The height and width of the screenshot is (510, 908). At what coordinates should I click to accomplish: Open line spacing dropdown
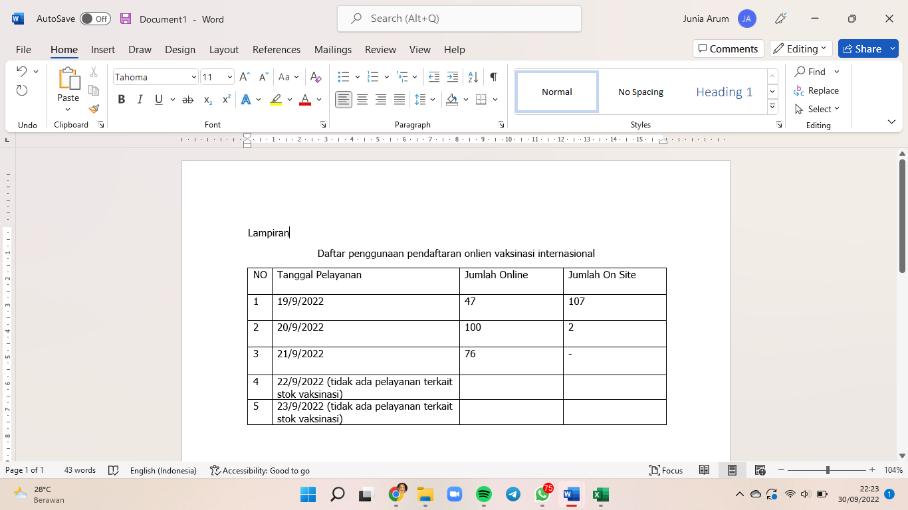(433, 100)
